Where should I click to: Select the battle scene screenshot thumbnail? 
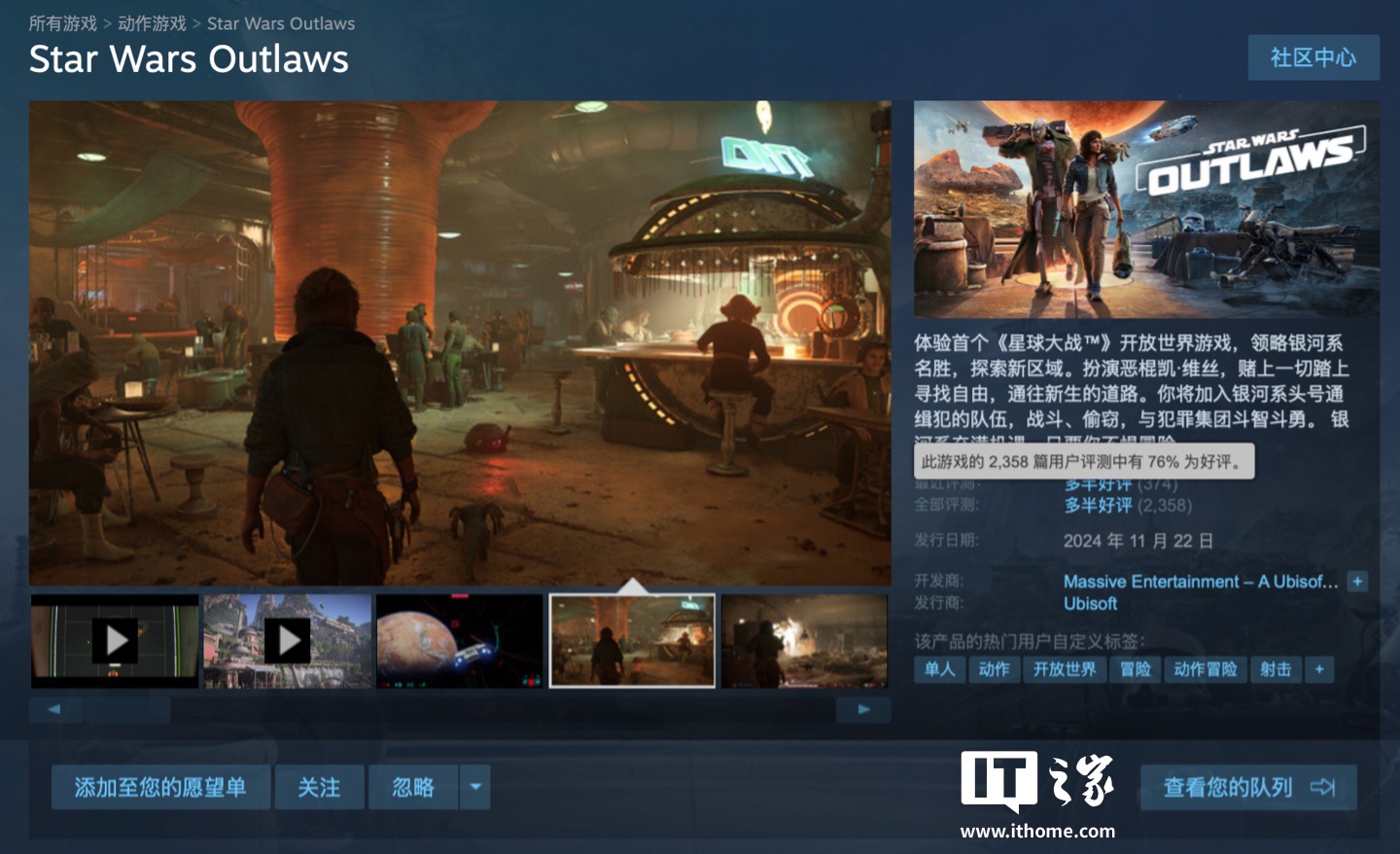(x=804, y=641)
